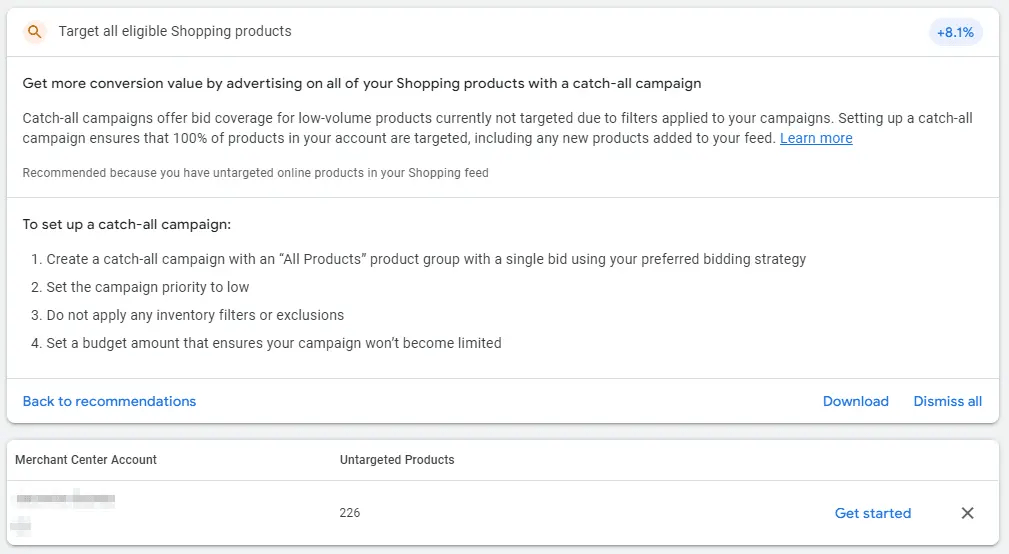
Task: Click the 226 untargeted products value
Action: click(x=350, y=513)
